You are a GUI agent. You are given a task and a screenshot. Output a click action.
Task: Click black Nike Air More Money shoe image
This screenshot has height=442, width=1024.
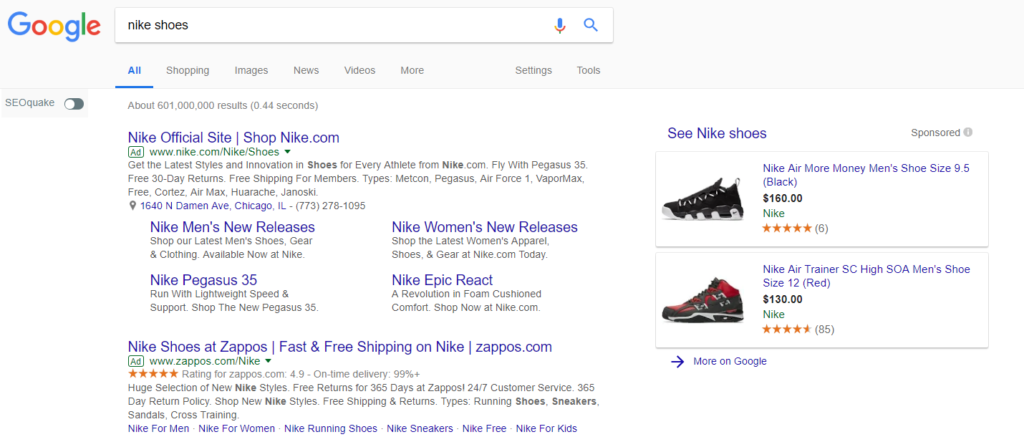705,198
